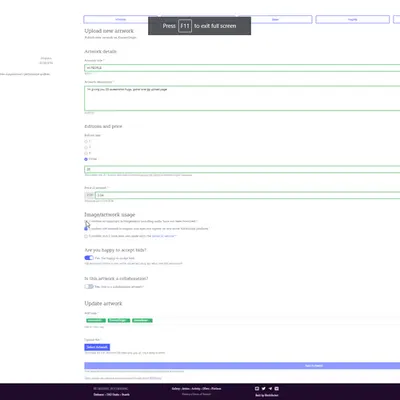Image resolution: width=400 pixels, height=400 pixels.
Task: Select the first edition size radio option
Action: coord(86,141)
